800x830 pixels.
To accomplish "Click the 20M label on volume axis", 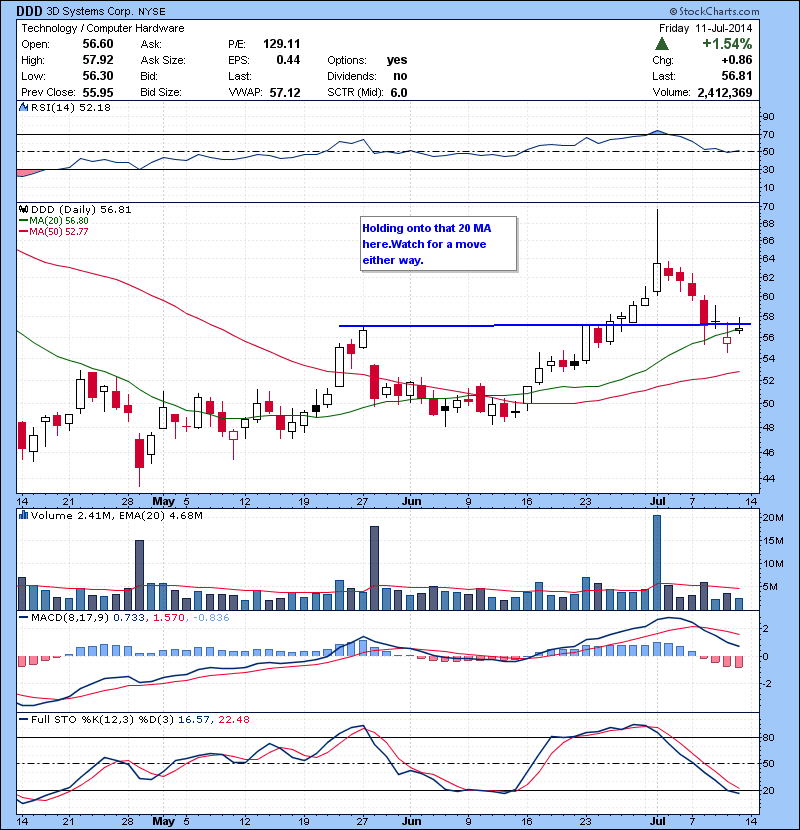I will [772, 518].
